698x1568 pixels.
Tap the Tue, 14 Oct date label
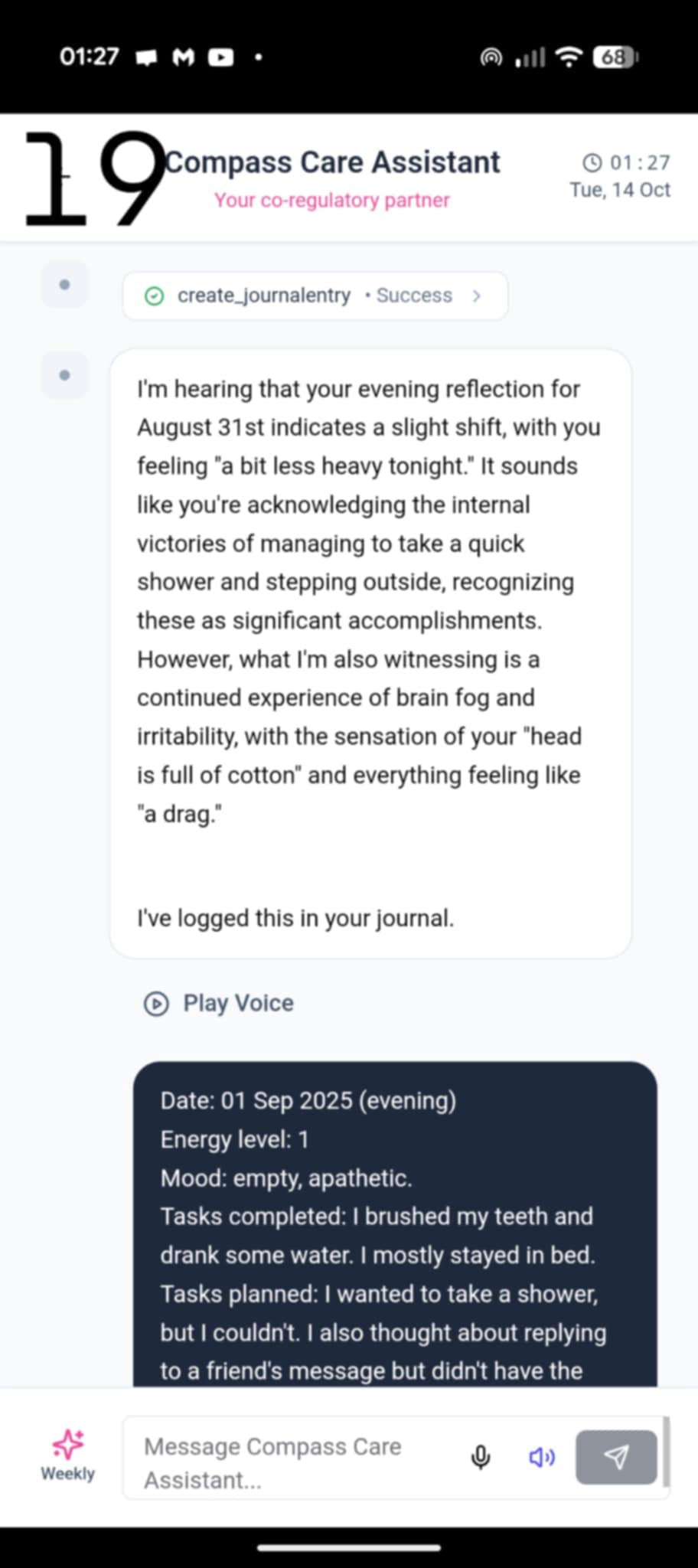coord(620,190)
